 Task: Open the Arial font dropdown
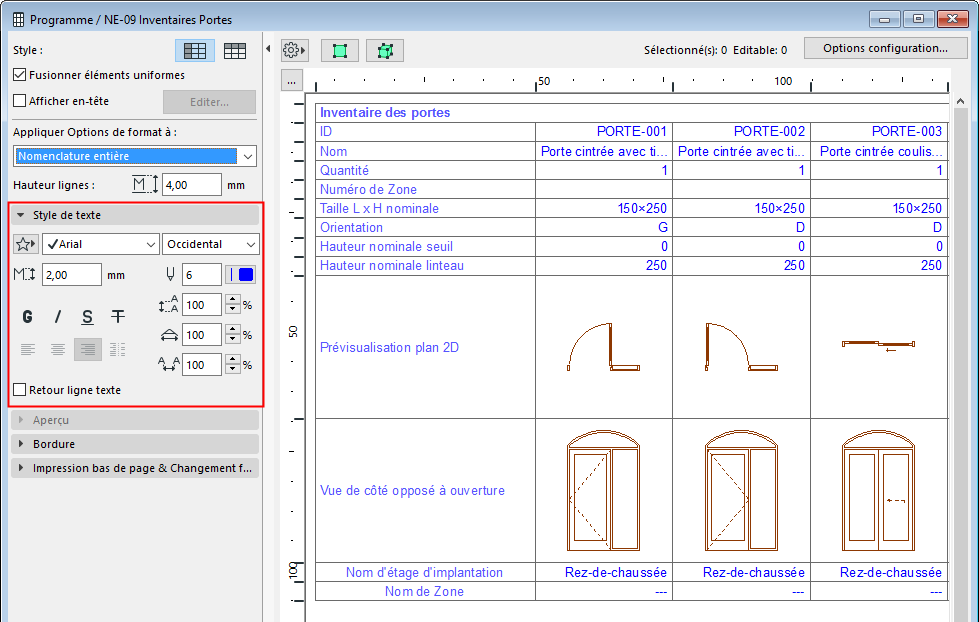[100, 244]
